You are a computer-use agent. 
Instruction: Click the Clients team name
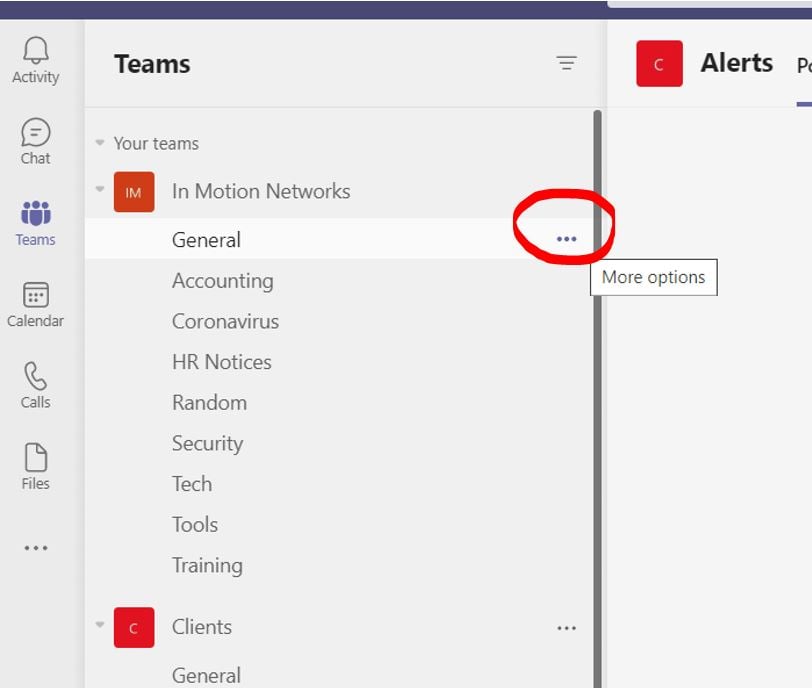202,627
